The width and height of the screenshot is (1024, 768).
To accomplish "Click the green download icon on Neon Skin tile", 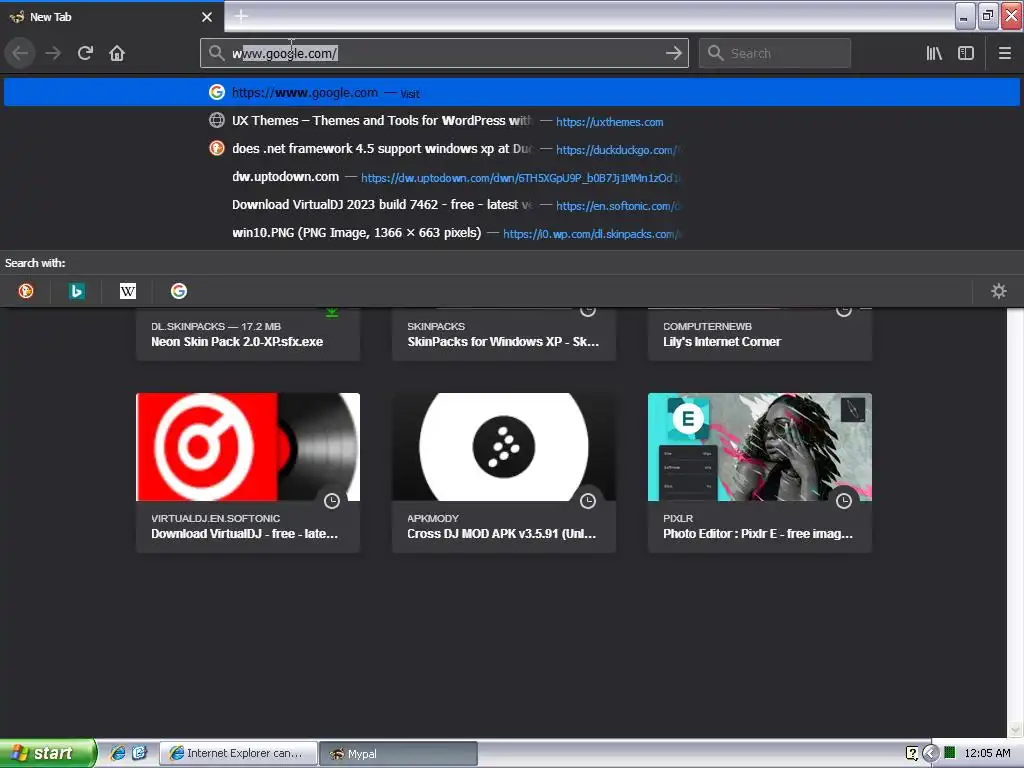I will pyautogui.click(x=332, y=313).
